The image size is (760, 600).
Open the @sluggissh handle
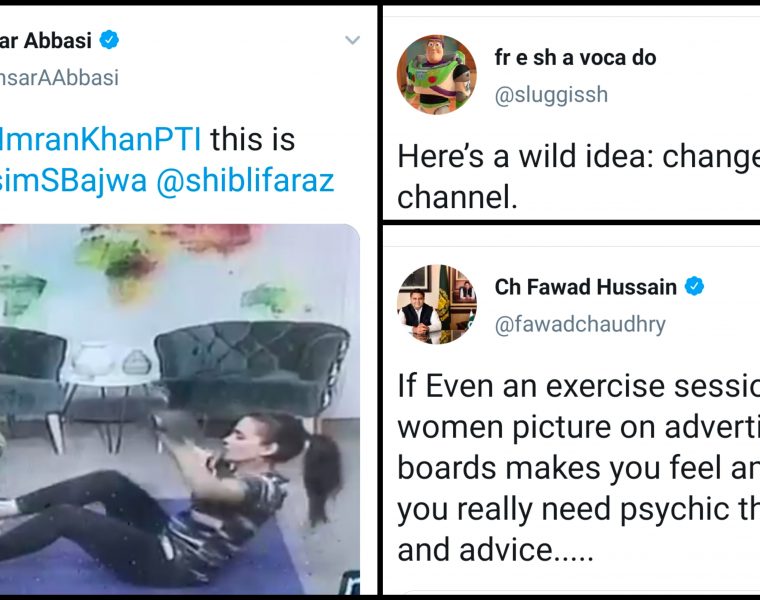coord(551,95)
